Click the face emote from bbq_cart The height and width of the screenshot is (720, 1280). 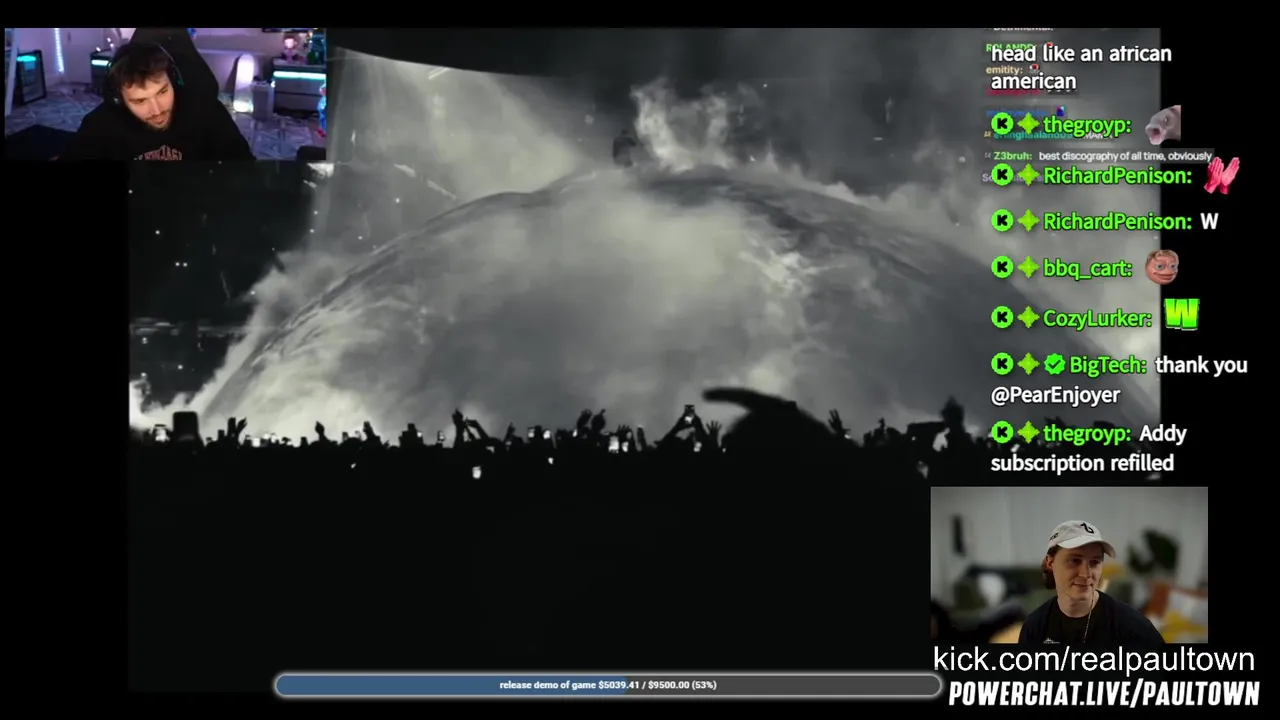(x=1161, y=267)
